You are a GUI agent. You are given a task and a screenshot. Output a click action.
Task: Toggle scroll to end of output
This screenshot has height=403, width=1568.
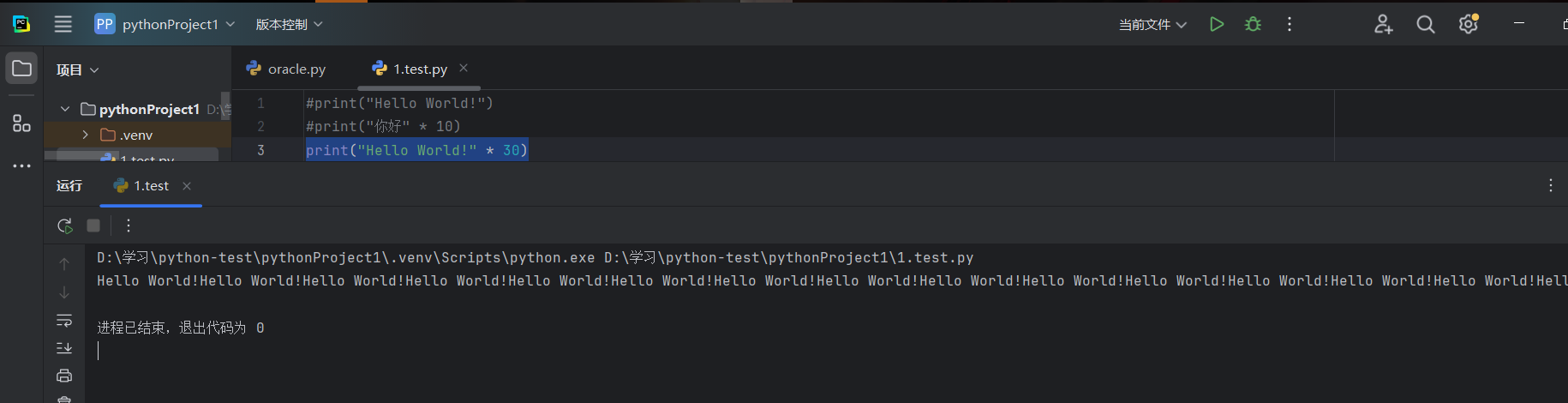coord(64,347)
